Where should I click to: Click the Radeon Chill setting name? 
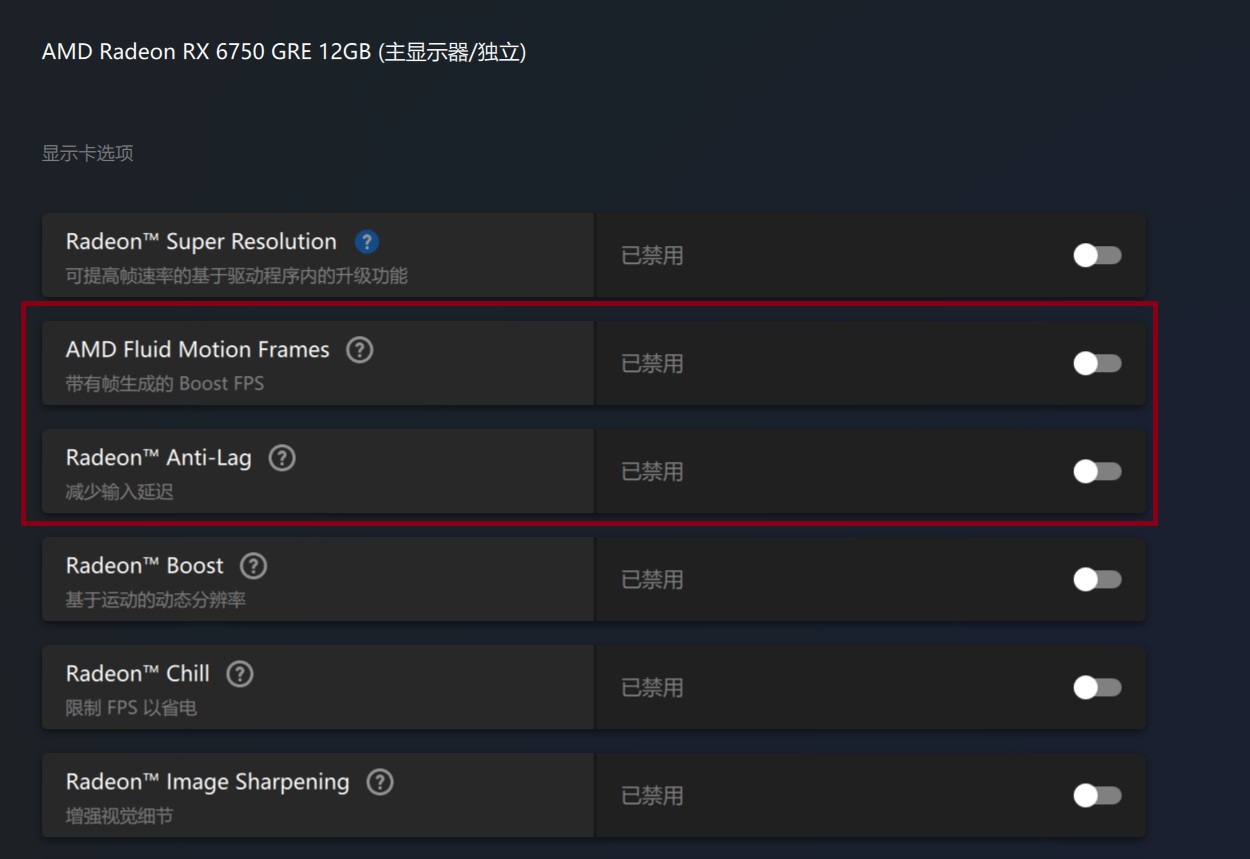point(138,674)
